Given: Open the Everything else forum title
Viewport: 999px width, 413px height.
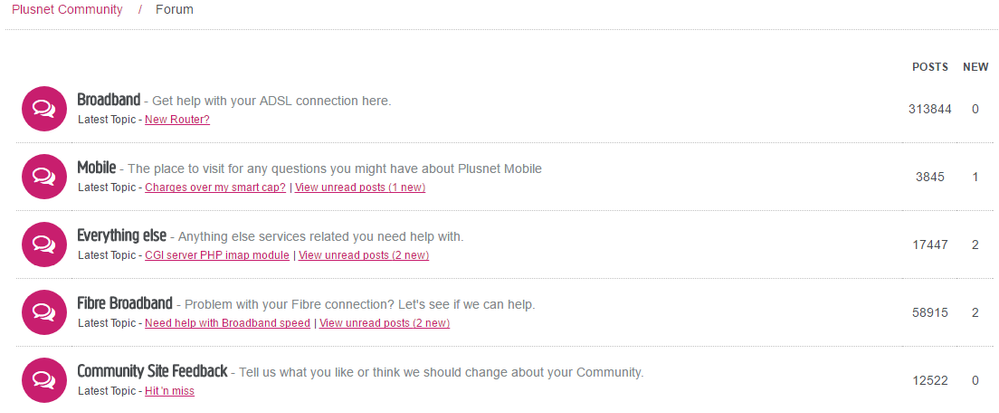Looking at the screenshot, I should coord(122,236).
